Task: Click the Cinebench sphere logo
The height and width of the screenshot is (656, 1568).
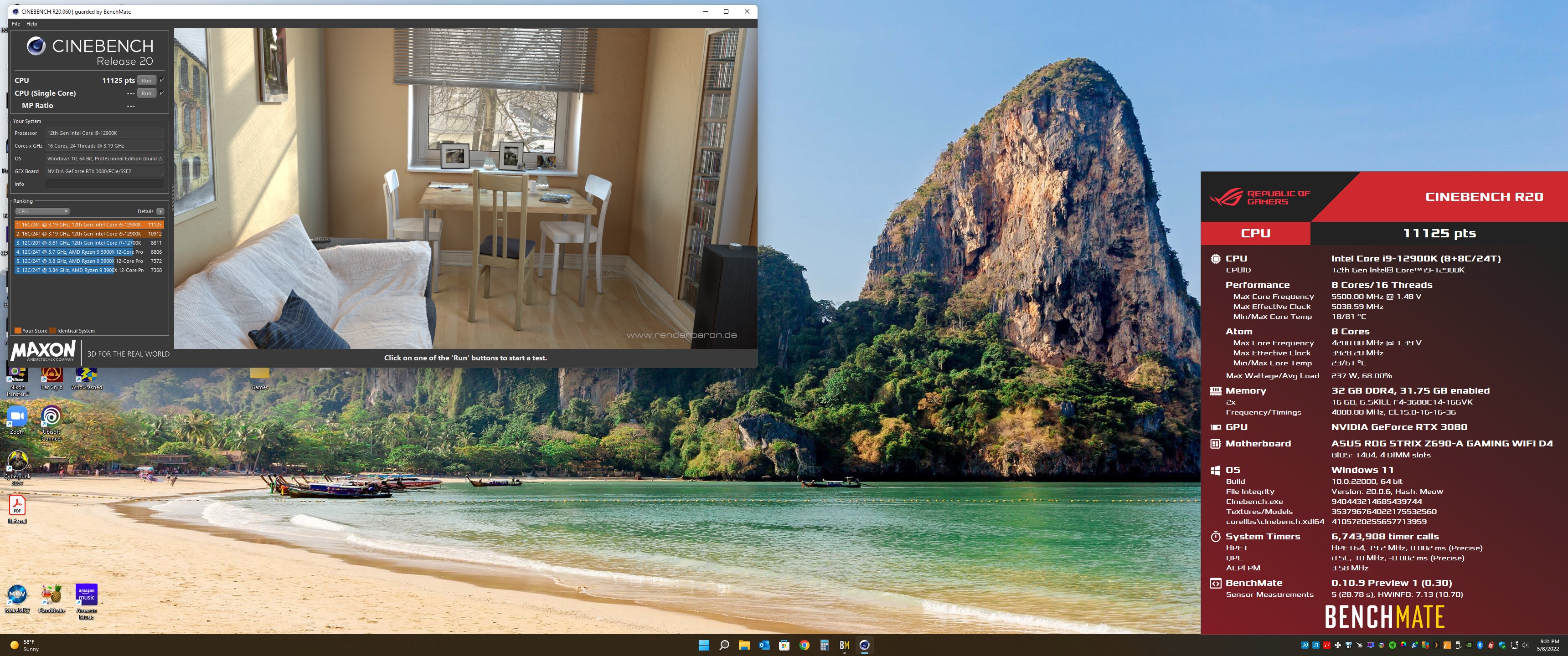Action: click(x=36, y=46)
